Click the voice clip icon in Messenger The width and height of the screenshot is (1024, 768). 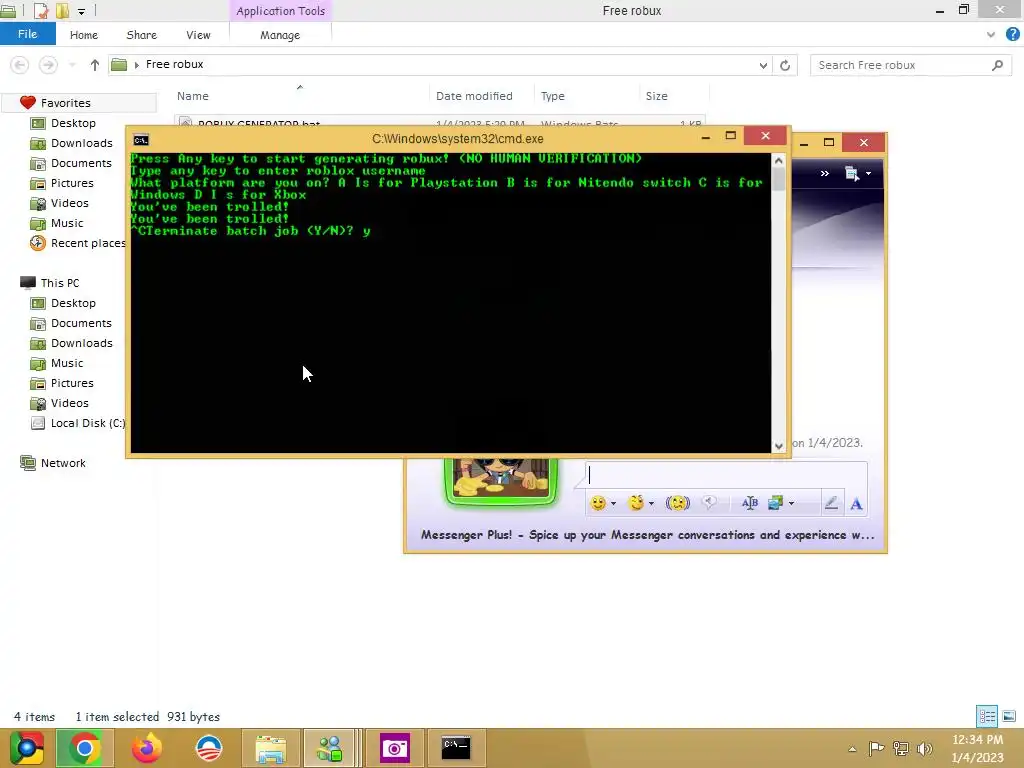coord(709,502)
